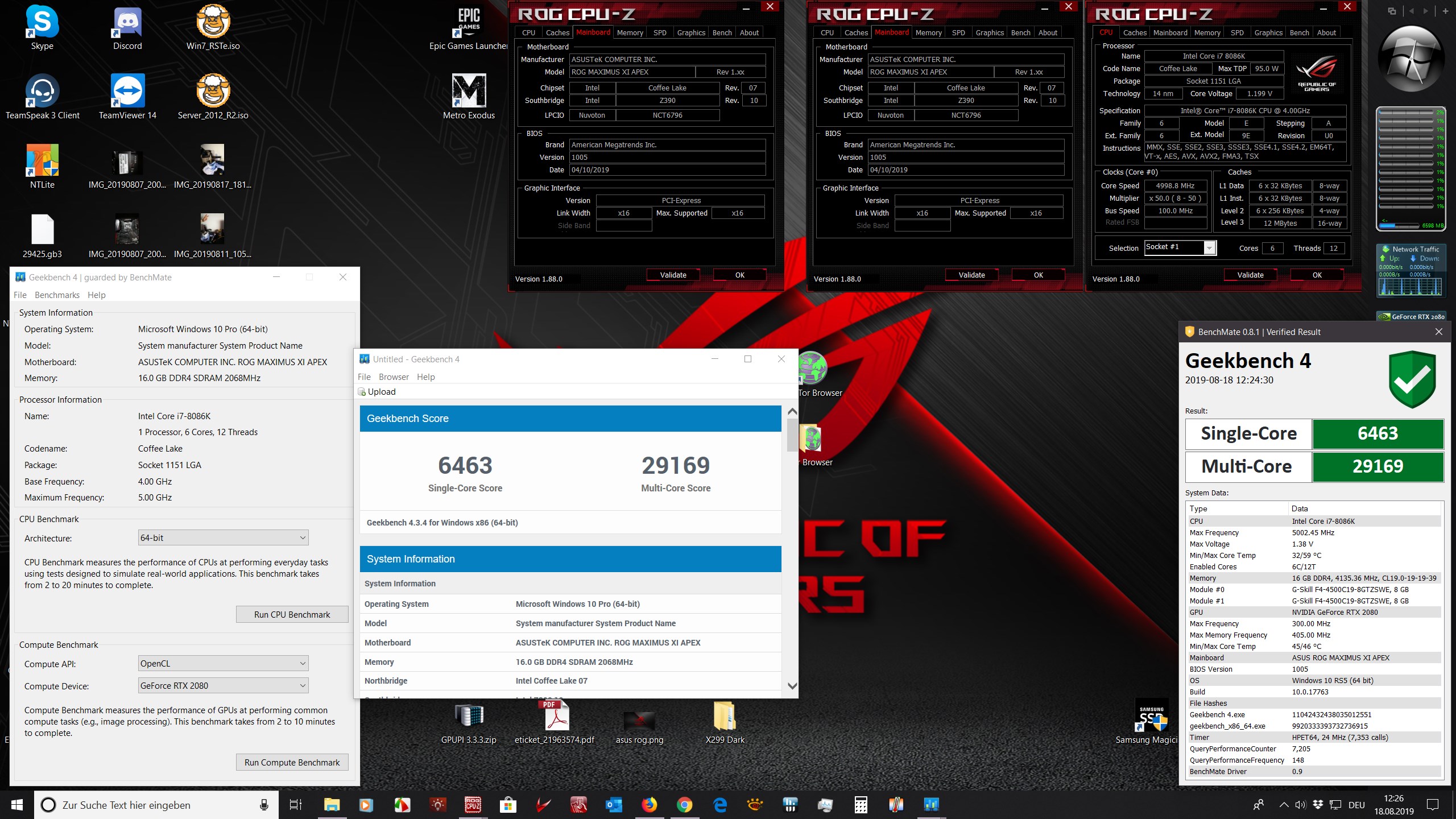
Task: Click the Windows Start button
Action: click(x=17, y=805)
